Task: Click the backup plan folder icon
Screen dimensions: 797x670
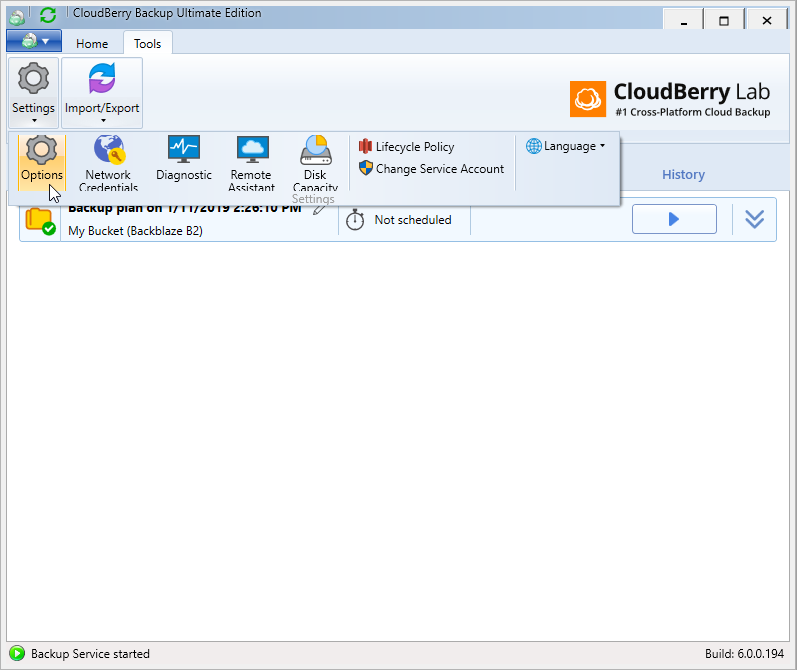Action: click(40, 221)
